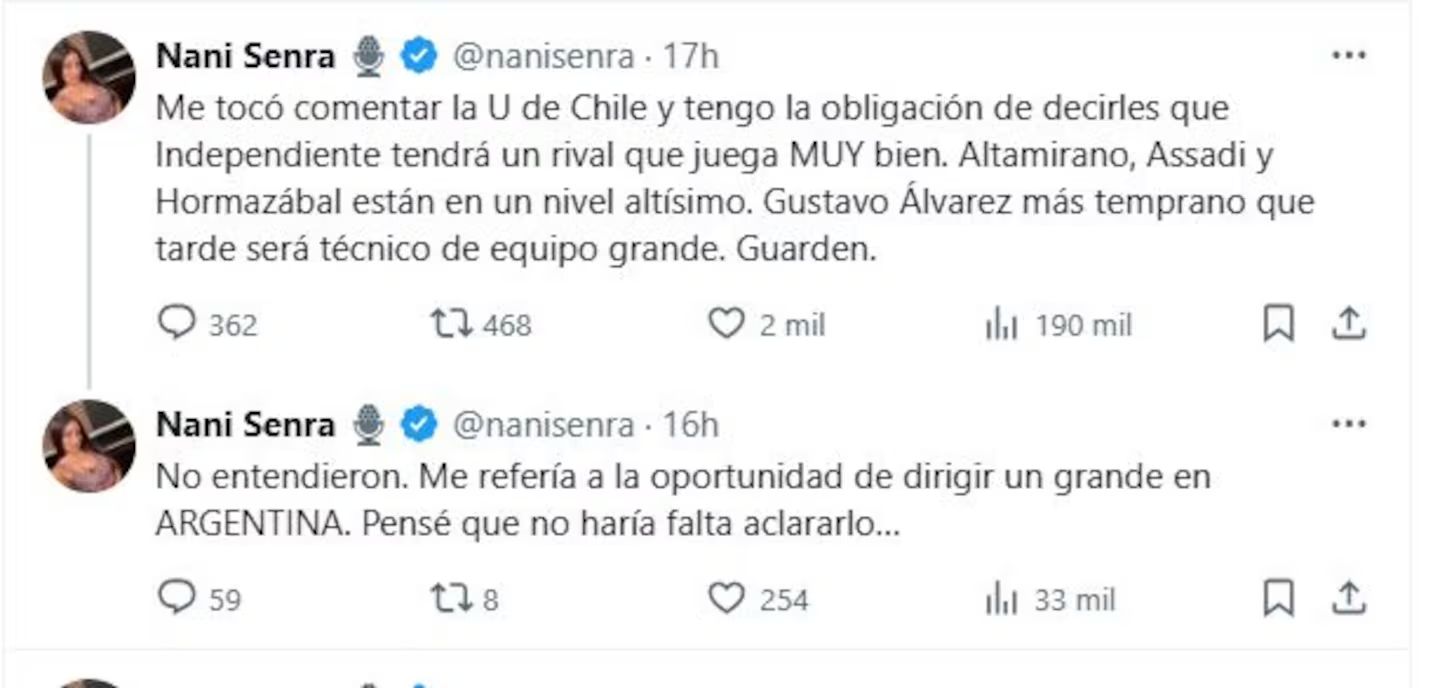Open the @nanisenra handle on the 16h tweet
This screenshot has height=688, width=1440.
(544, 425)
